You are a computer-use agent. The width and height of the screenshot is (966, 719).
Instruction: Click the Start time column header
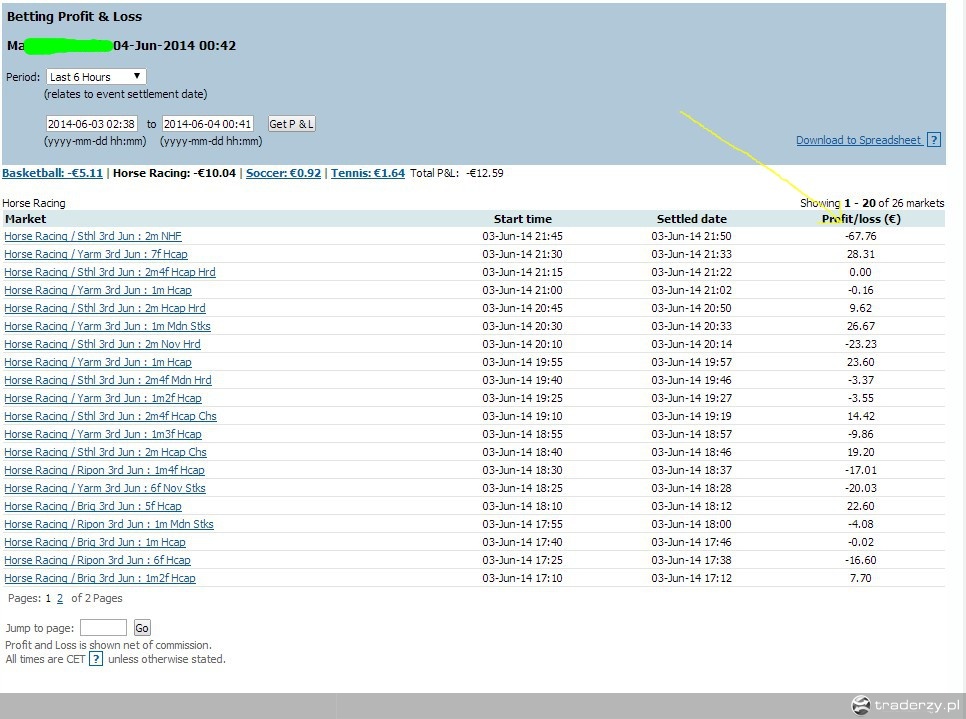pyautogui.click(x=522, y=219)
